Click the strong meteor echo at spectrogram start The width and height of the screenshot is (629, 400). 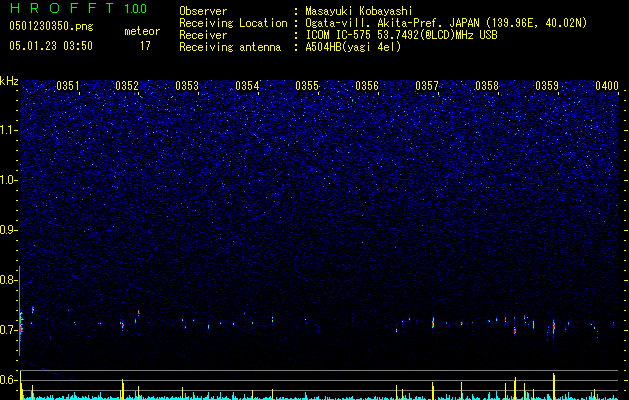point(21,323)
